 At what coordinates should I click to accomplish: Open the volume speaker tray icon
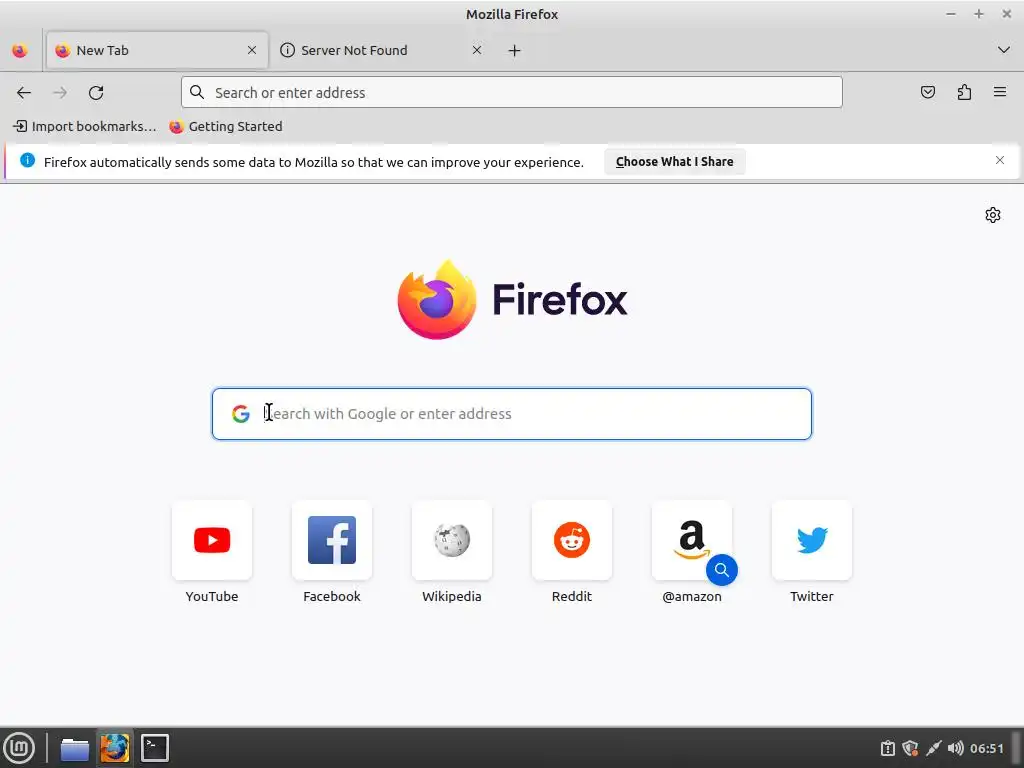[x=955, y=748]
